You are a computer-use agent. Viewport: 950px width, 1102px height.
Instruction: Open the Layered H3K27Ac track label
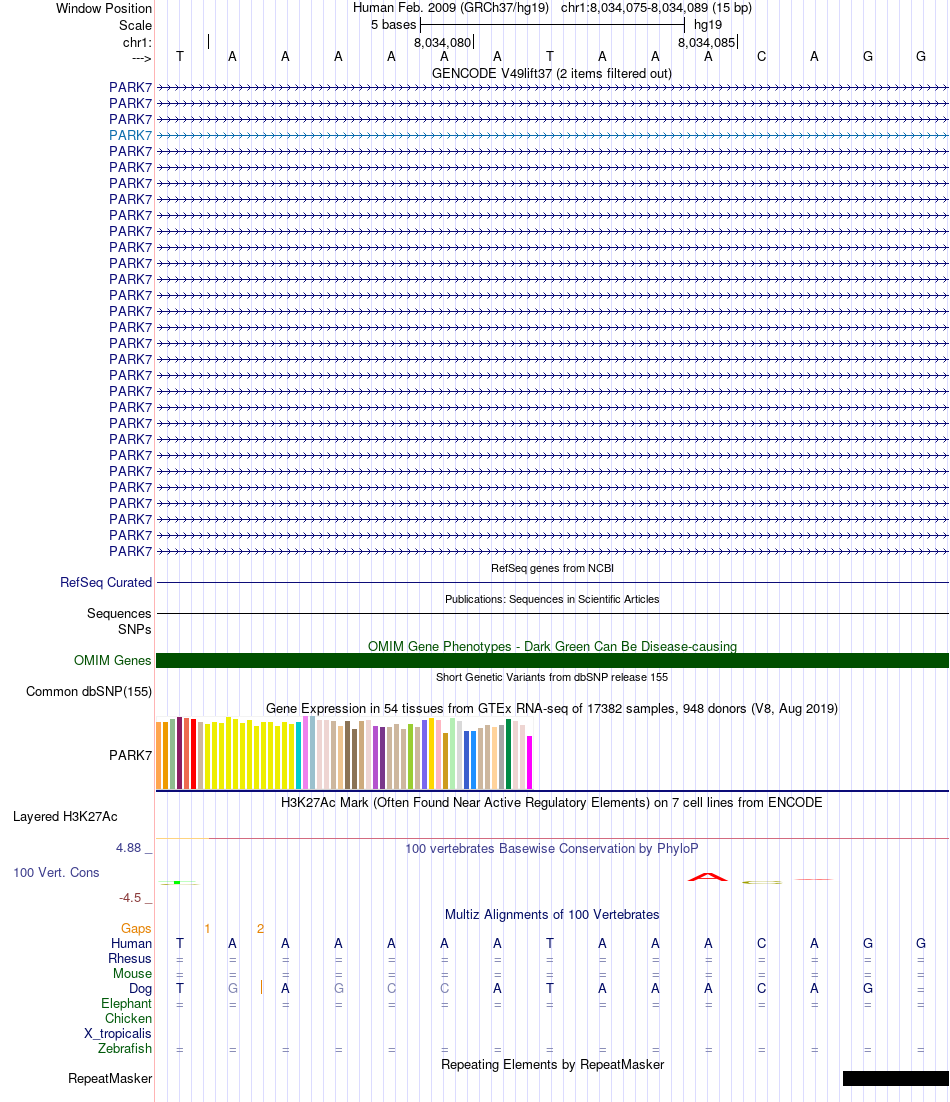coord(65,816)
